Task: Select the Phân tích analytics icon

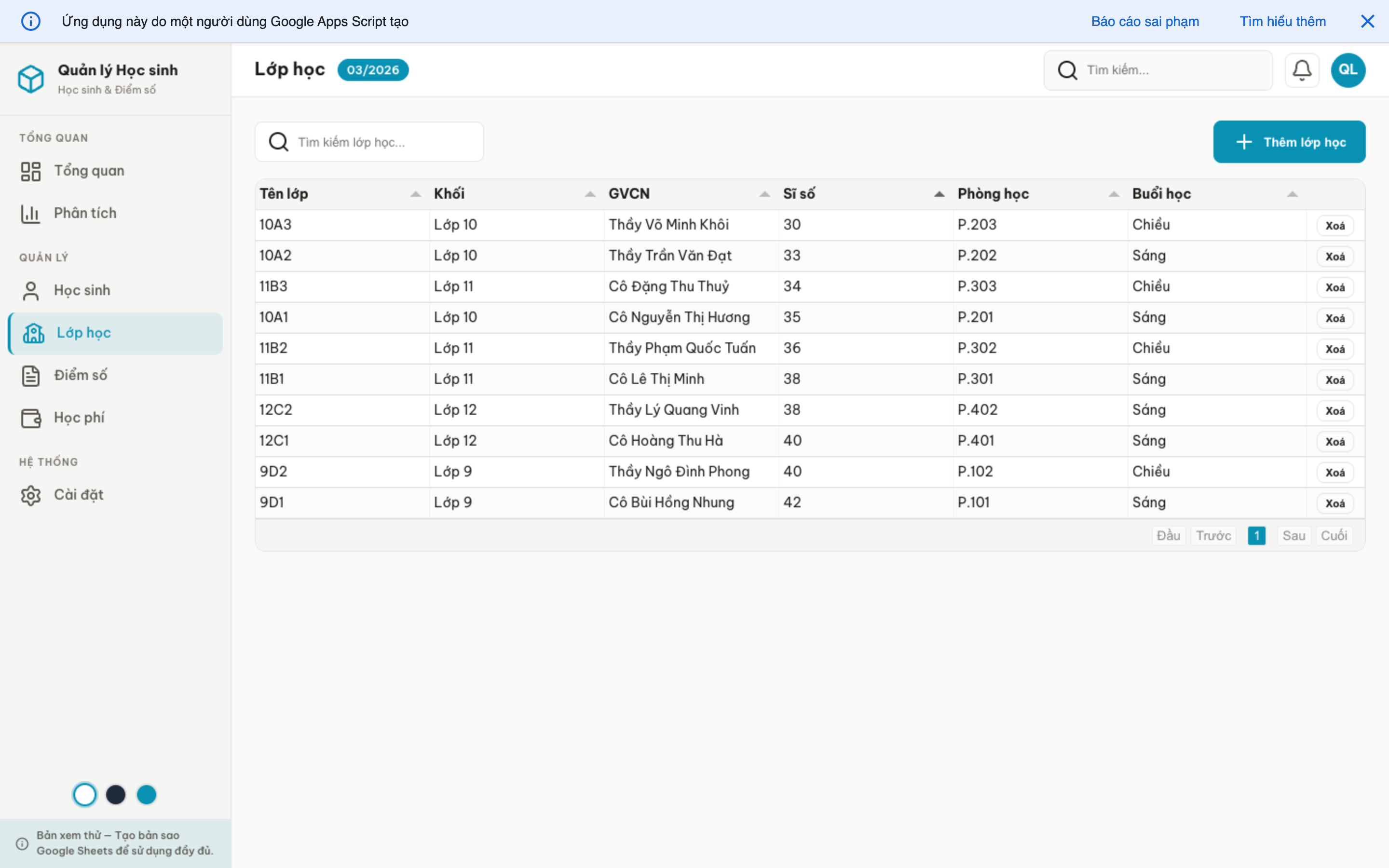Action: 30,213
